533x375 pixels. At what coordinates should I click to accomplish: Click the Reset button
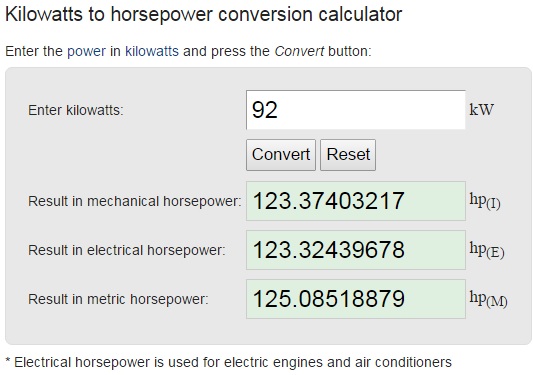pos(348,155)
